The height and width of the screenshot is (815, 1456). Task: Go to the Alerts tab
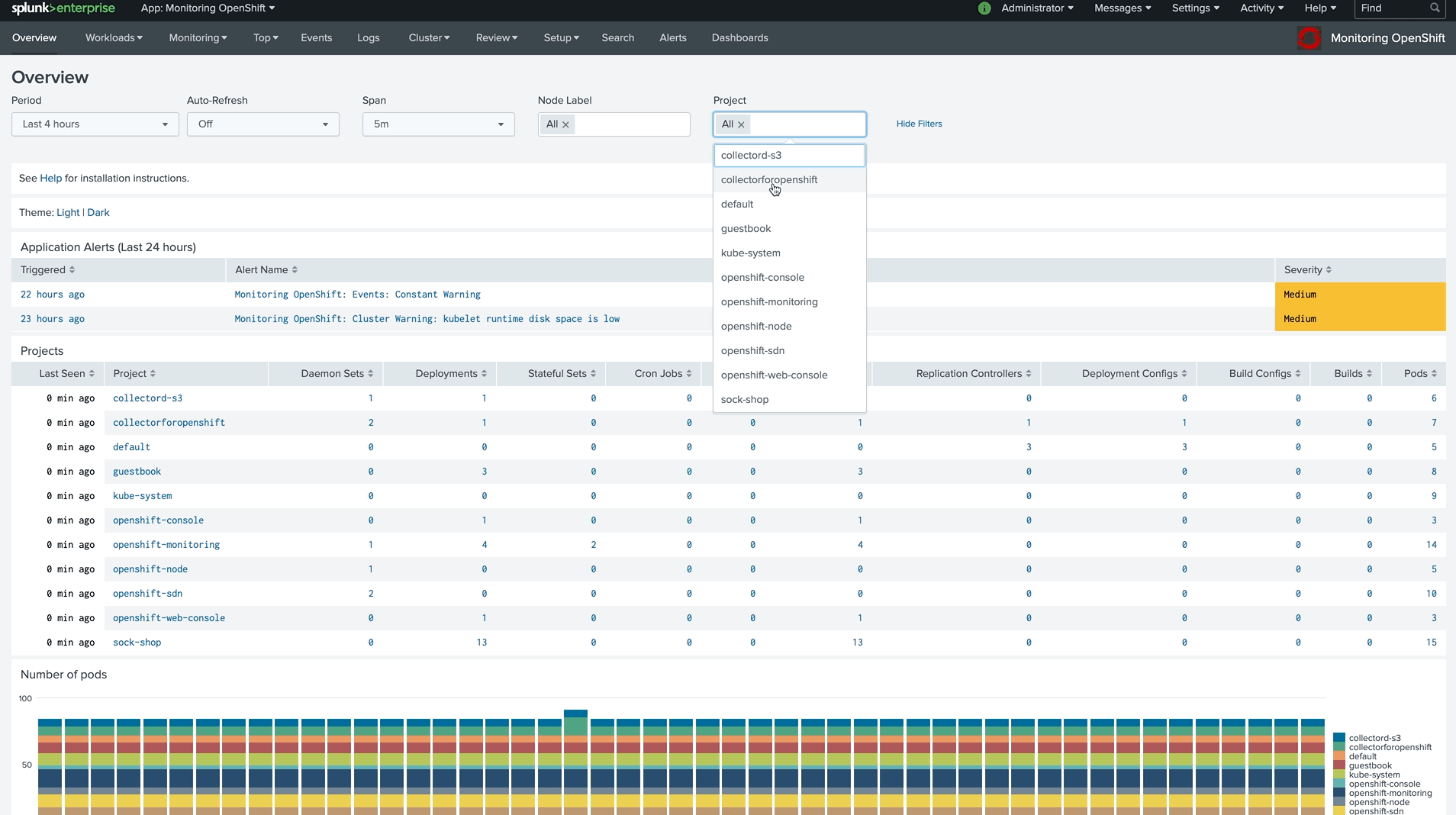pos(673,38)
